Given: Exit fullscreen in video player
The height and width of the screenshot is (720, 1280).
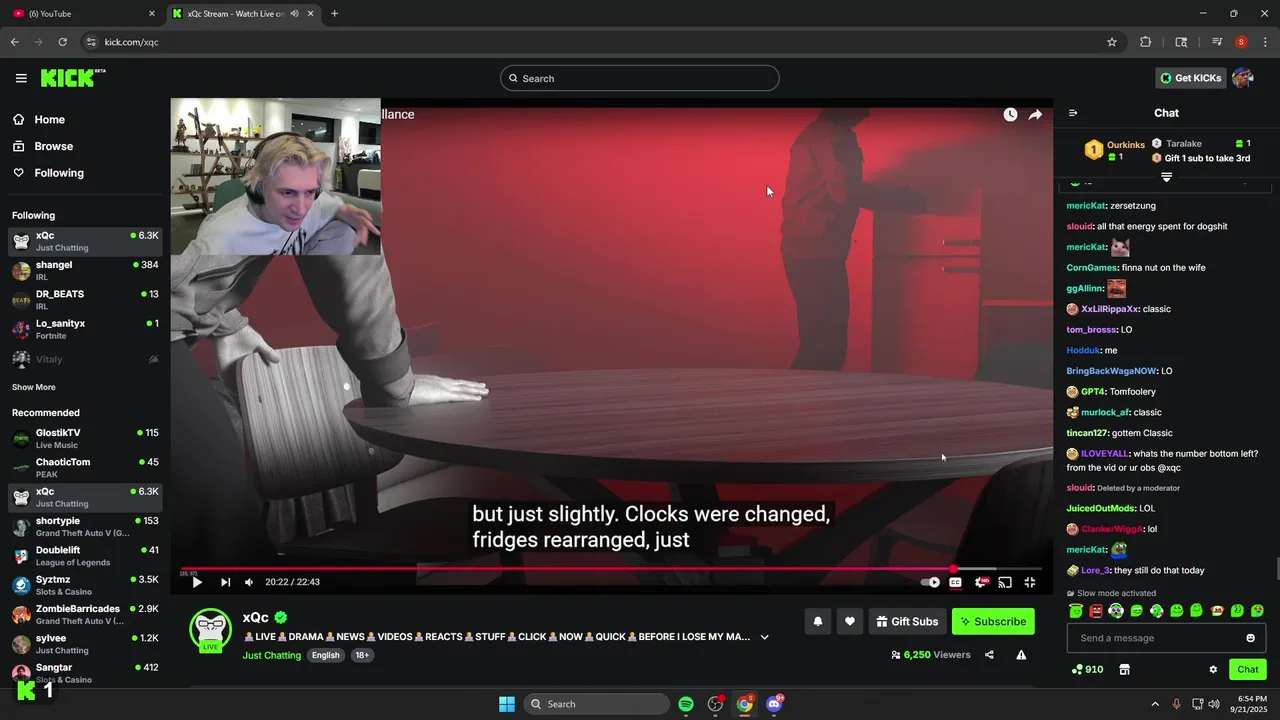Looking at the screenshot, I should 1030,582.
